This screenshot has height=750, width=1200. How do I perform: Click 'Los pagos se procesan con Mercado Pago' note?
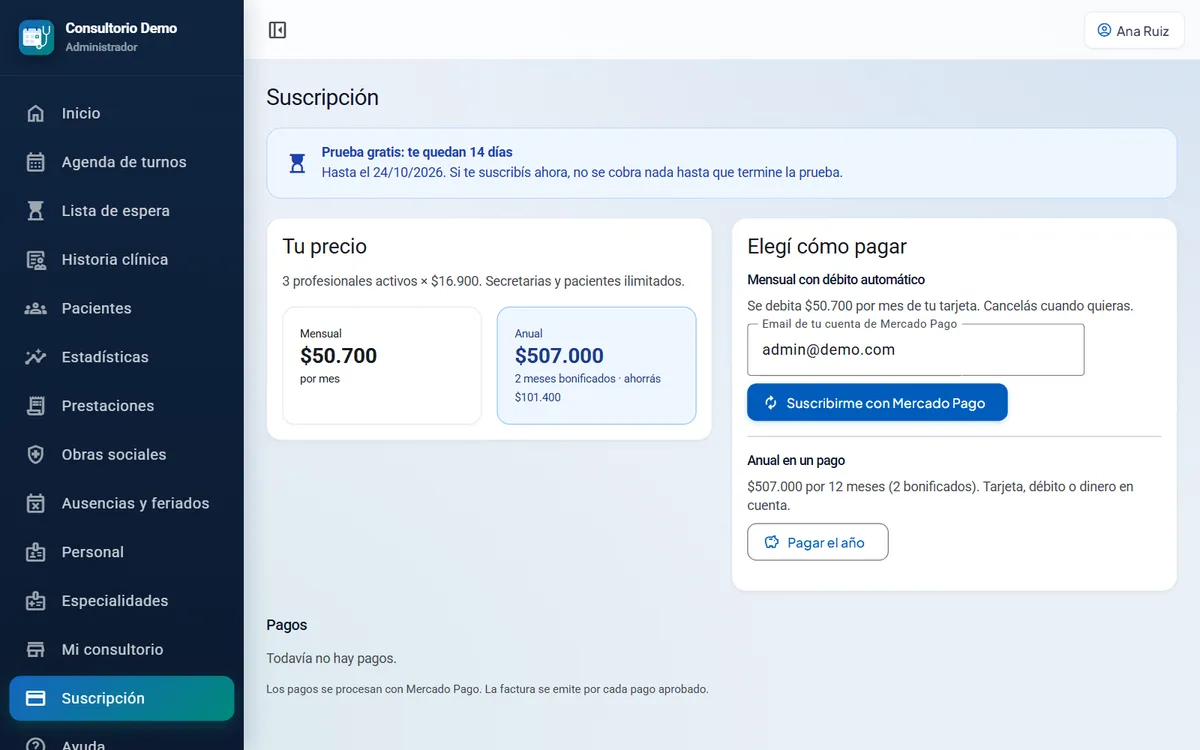point(487,689)
